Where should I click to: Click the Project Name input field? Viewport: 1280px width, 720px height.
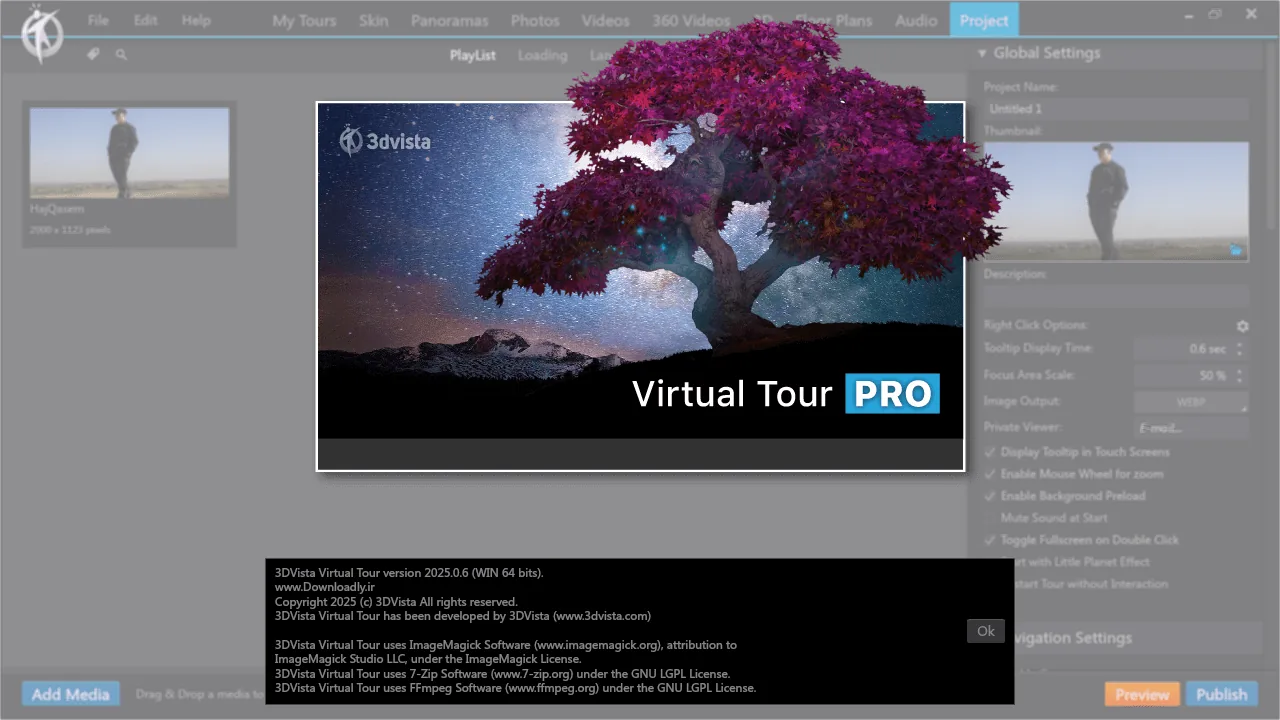(1116, 109)
